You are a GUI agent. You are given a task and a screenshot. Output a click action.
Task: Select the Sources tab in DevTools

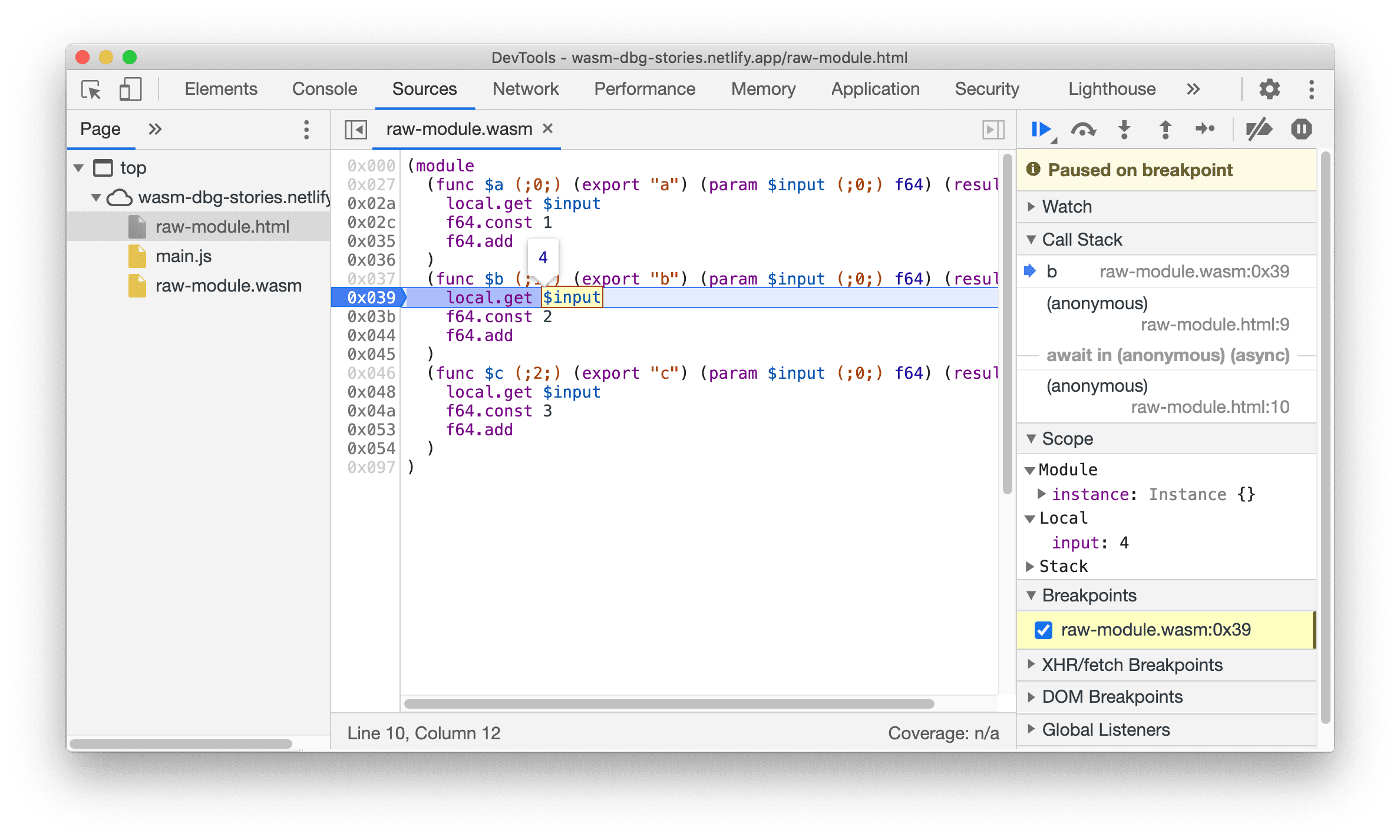pyautogui.click(x=425, y=90)
